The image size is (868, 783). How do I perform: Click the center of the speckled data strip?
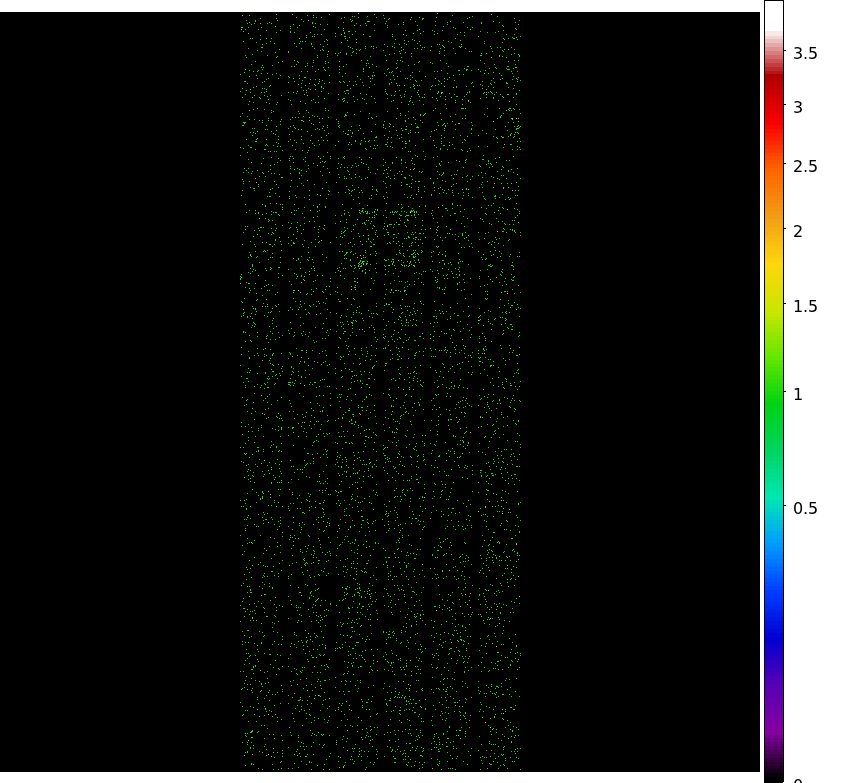click(380, 392)
